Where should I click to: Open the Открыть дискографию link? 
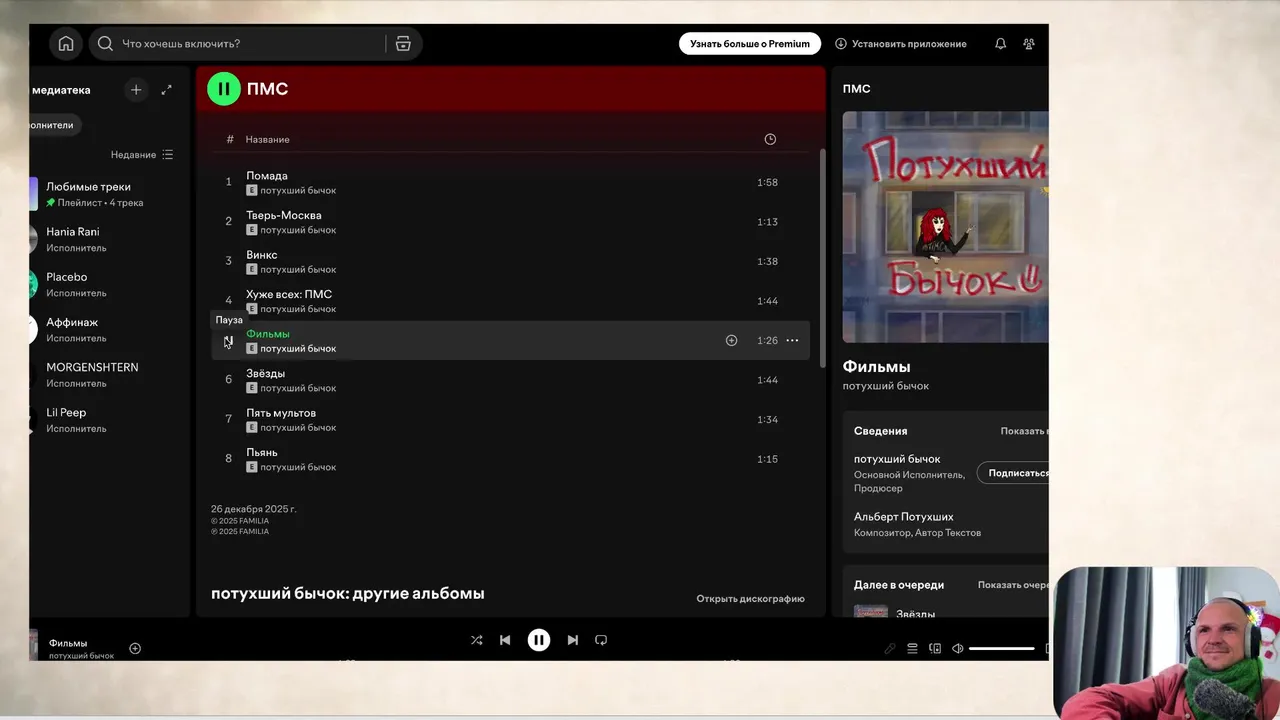(750, 599)
